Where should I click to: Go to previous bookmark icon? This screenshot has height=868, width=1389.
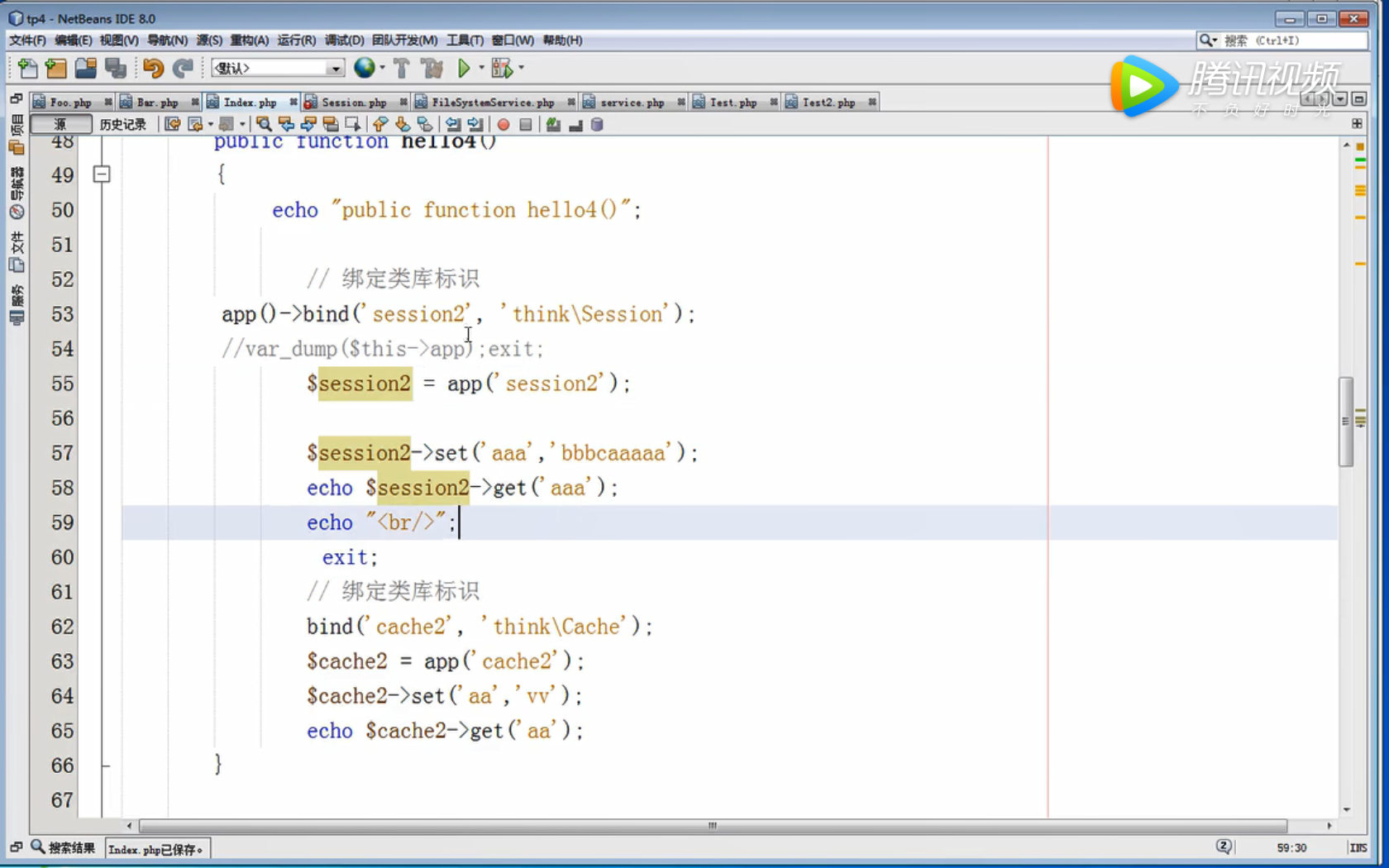[380, 125]
